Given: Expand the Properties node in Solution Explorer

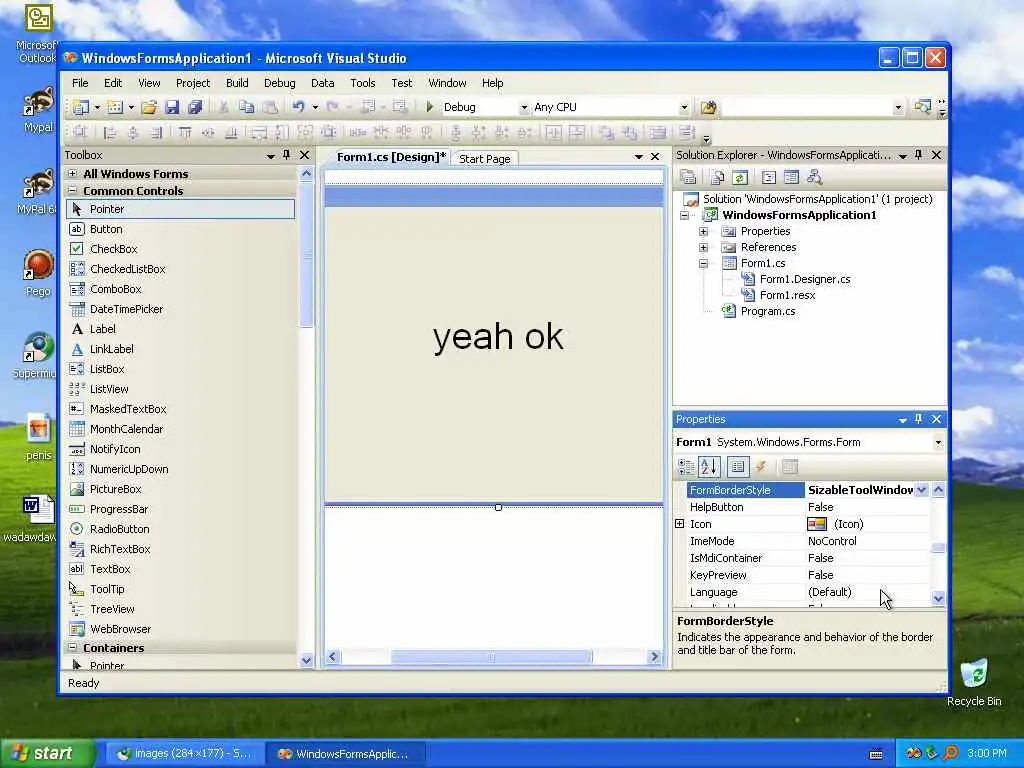Looking at the screenshot, I should (703, 231).
